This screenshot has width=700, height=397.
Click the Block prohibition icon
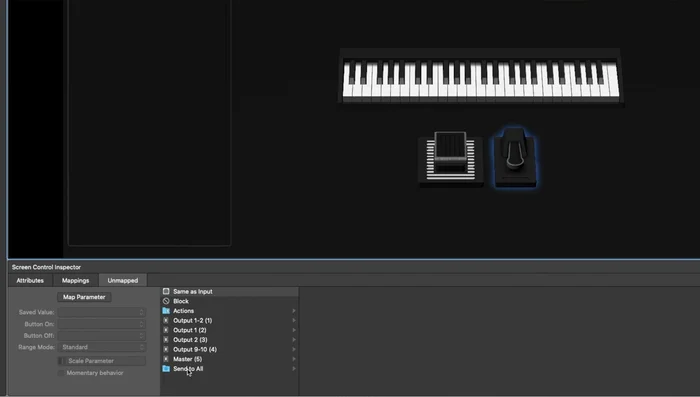click(166, 301)
